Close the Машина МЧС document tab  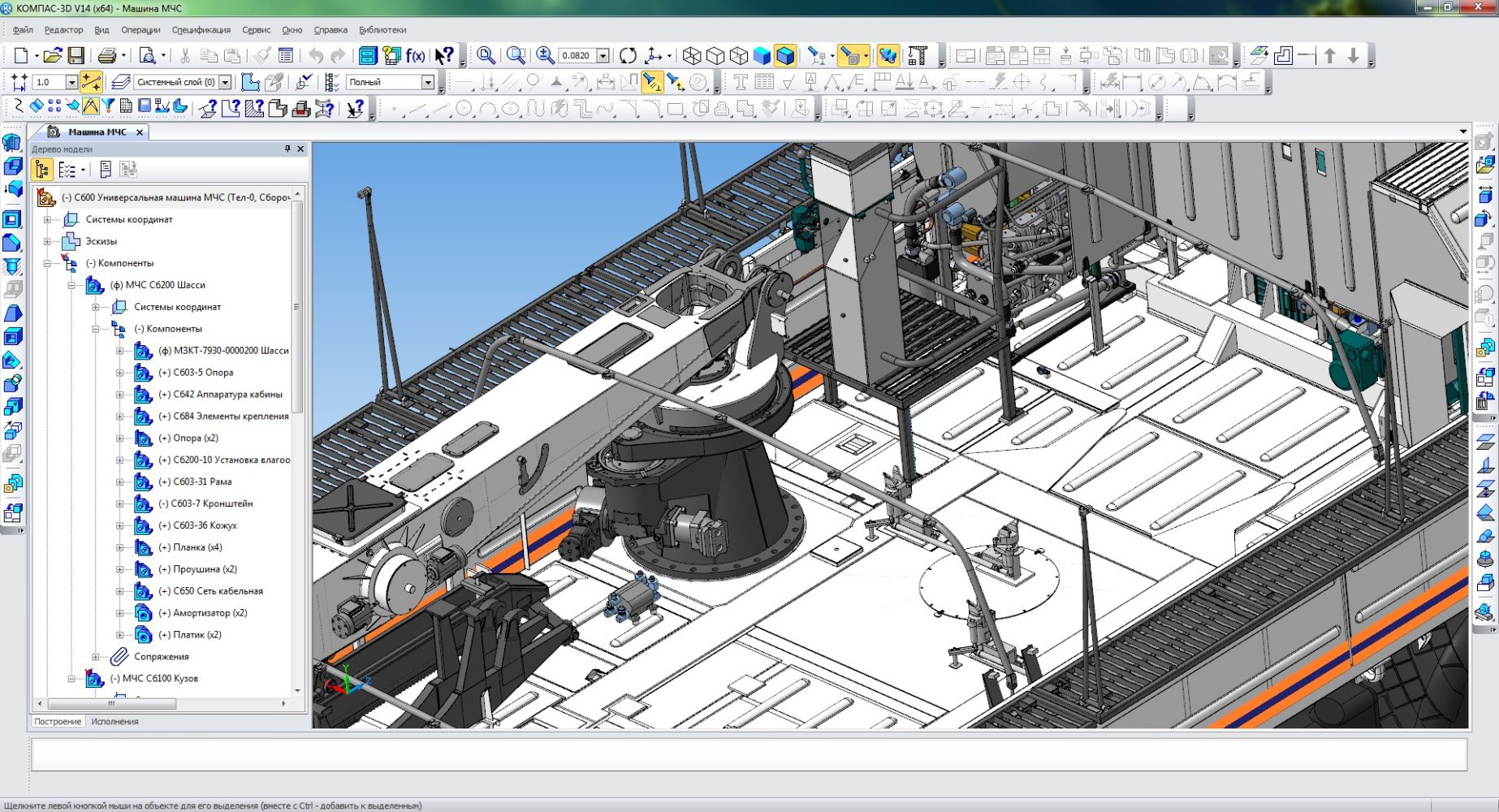tap(140, 132)
